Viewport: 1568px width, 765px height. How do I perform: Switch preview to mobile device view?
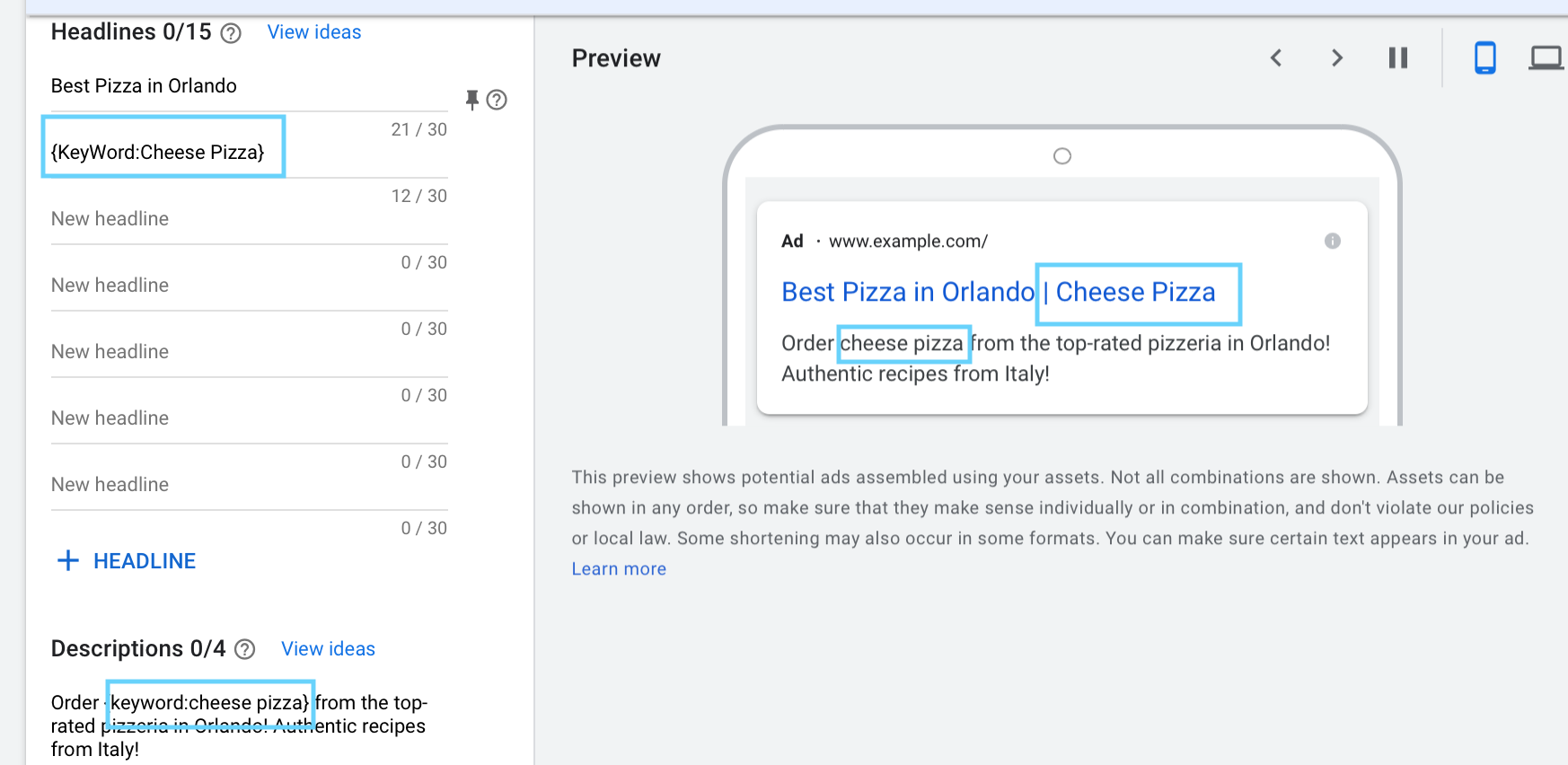[x=1485, y=58]
